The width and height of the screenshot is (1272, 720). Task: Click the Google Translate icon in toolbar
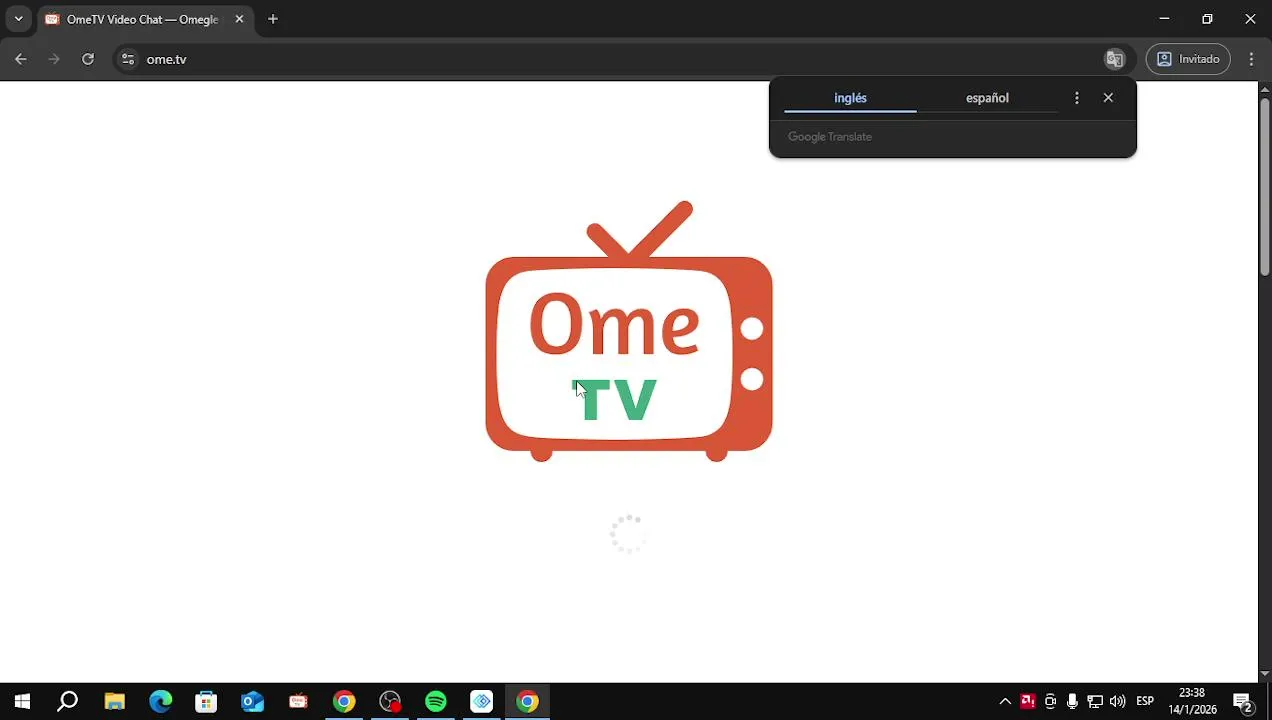click(x=1114, y=59)
